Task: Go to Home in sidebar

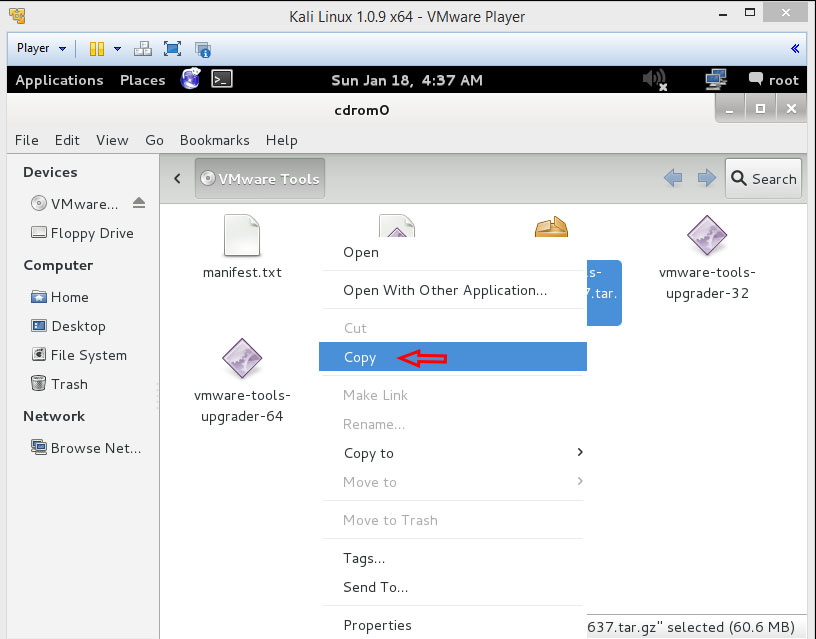Action: [x=60, y=297]
